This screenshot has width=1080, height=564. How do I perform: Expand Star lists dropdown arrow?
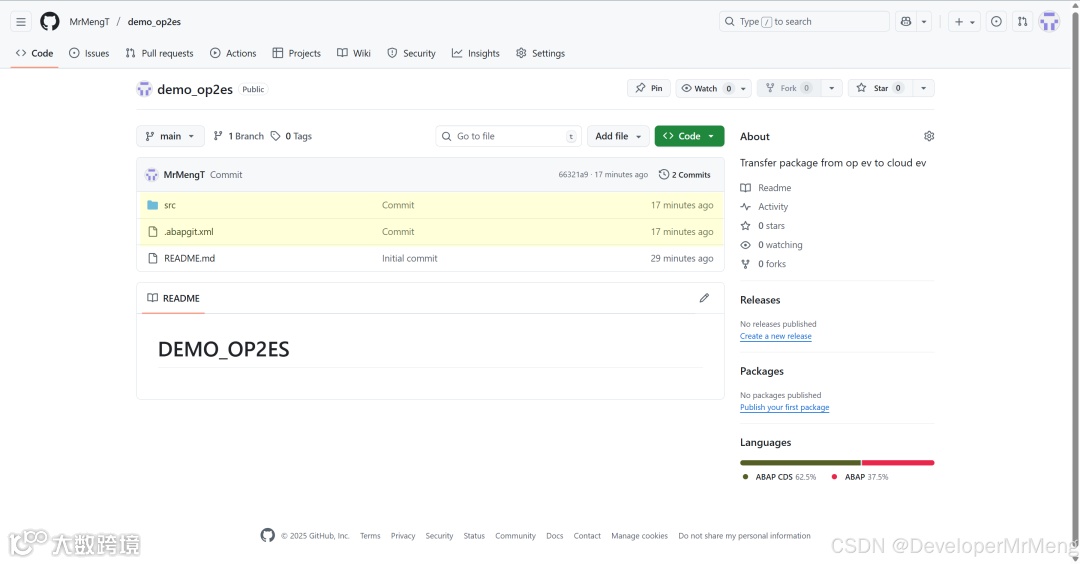924,88
